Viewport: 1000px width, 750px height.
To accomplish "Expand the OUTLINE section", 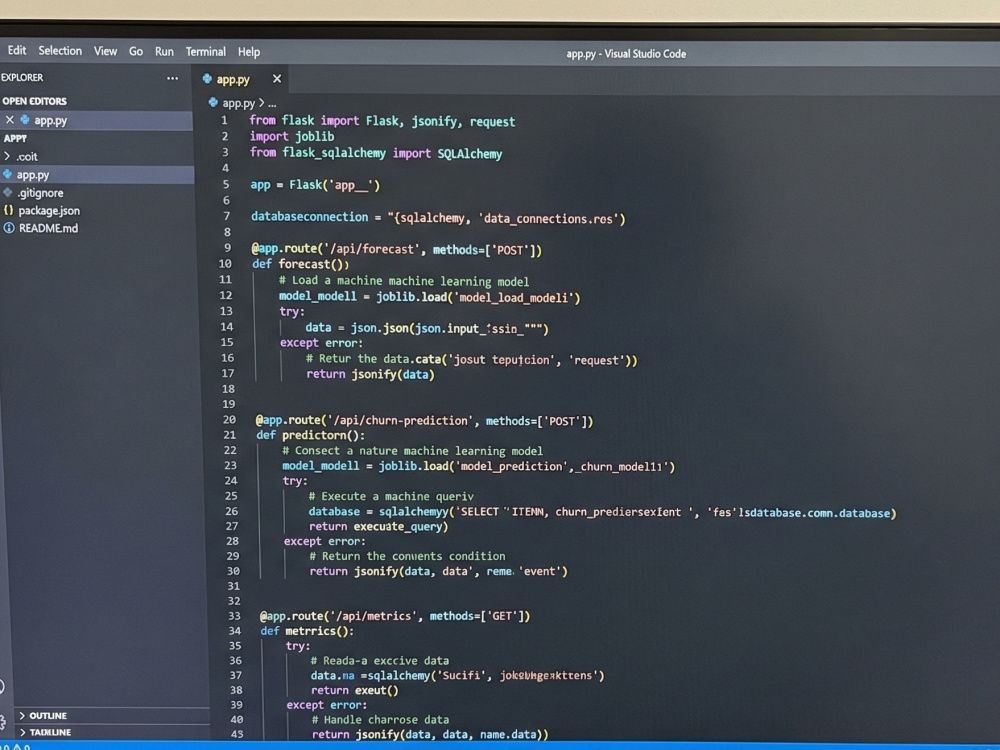I will [x=48, y=716].
